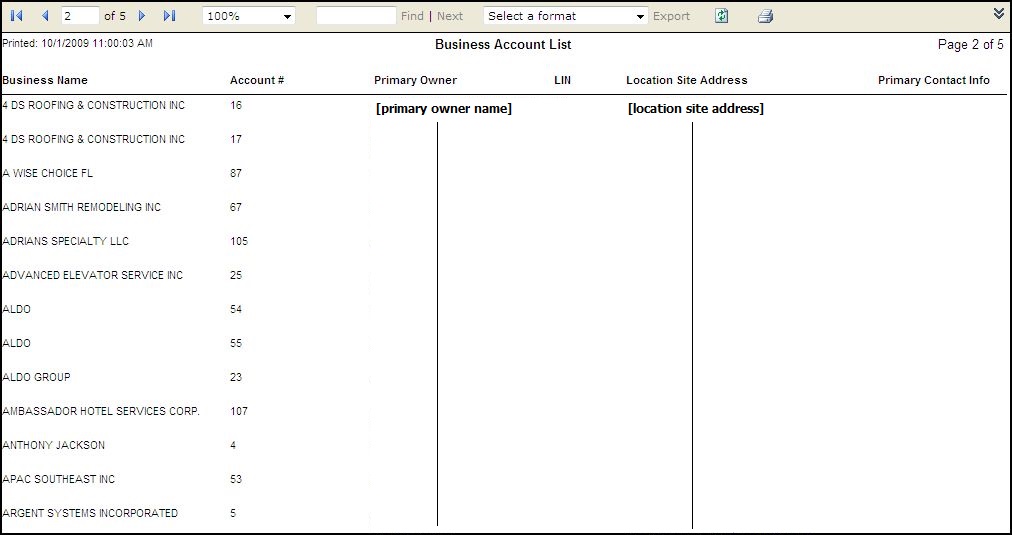Viewport: 1012px width, 535px height.
Task: Print the report using printer icon
Action: (765, 16)
